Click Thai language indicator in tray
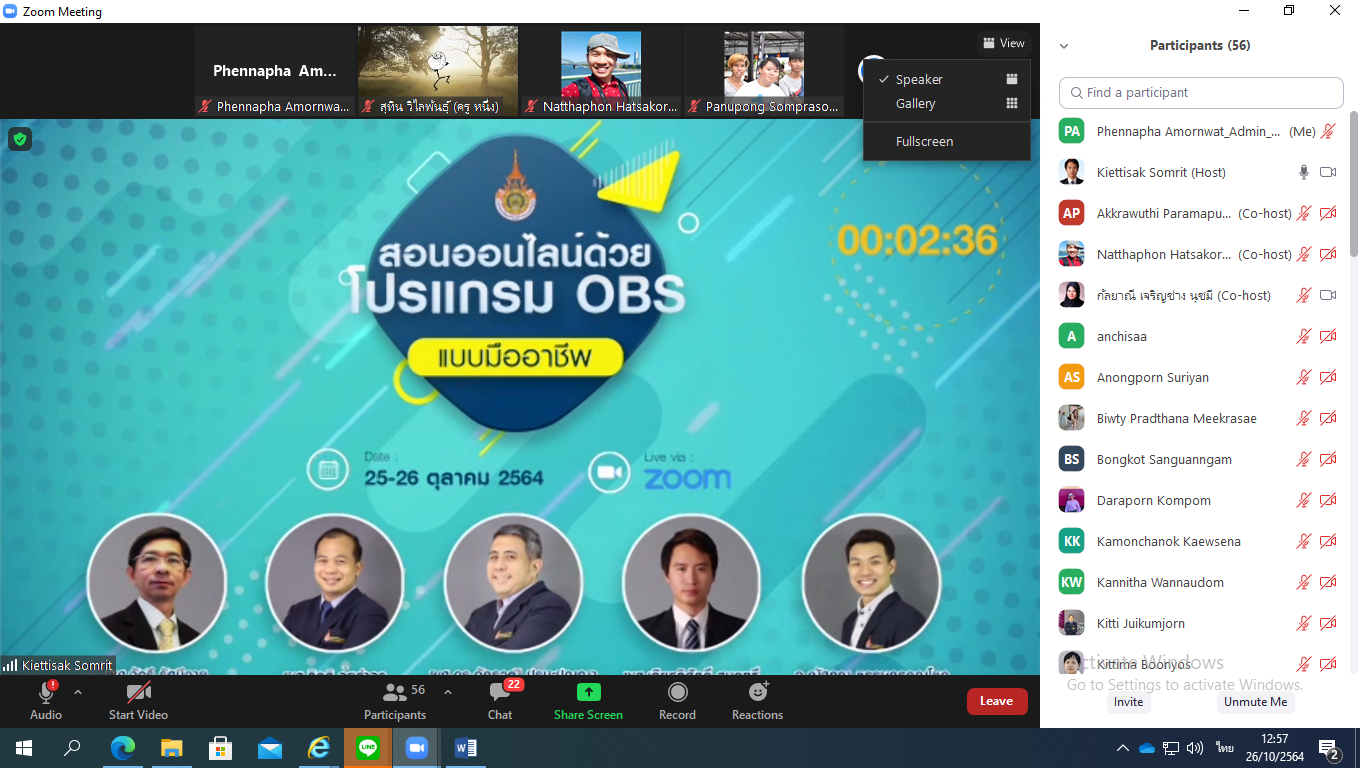Image resolution: width=1360 pixels, height=768 pixels. pos(1224,748)
